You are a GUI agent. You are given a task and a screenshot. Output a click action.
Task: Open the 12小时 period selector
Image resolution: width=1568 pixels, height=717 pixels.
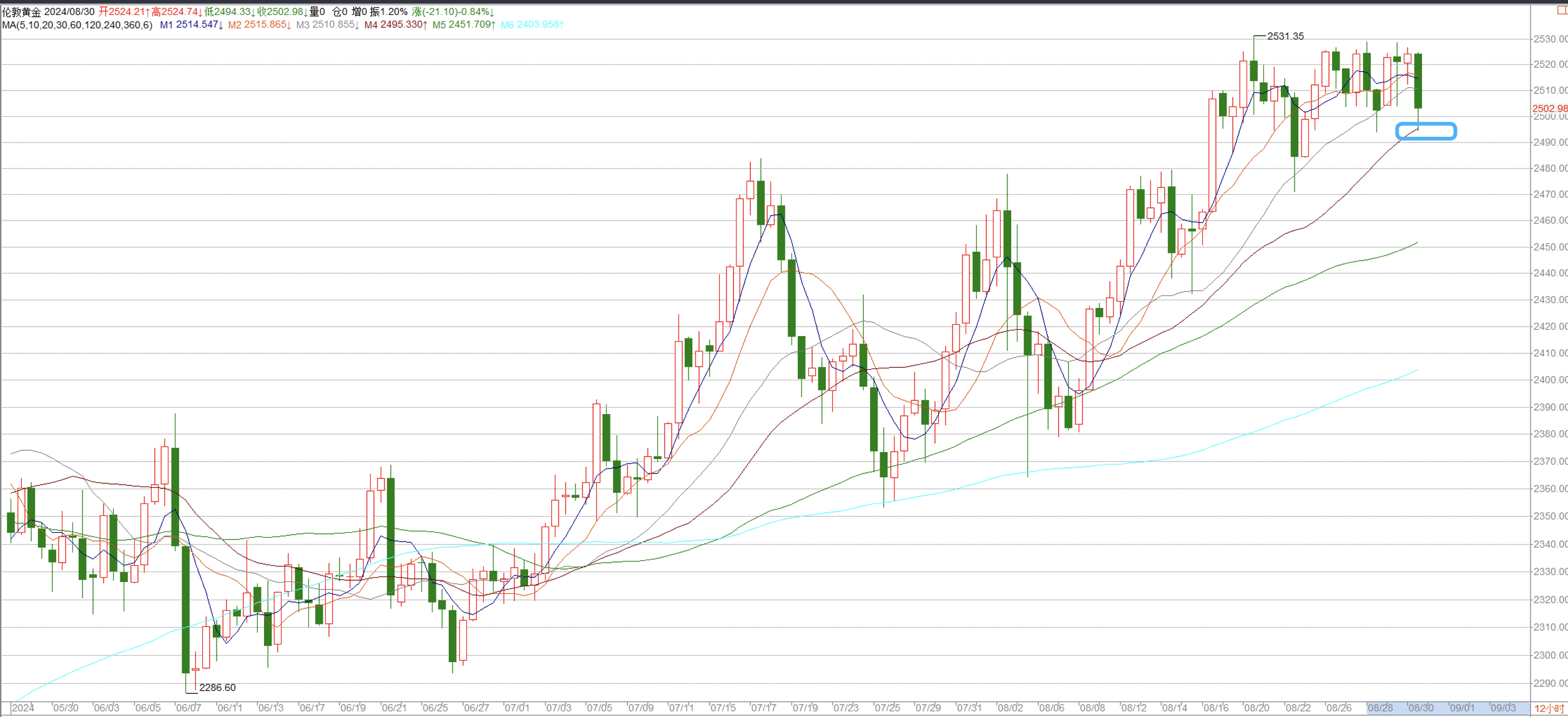pos(1549,708)
